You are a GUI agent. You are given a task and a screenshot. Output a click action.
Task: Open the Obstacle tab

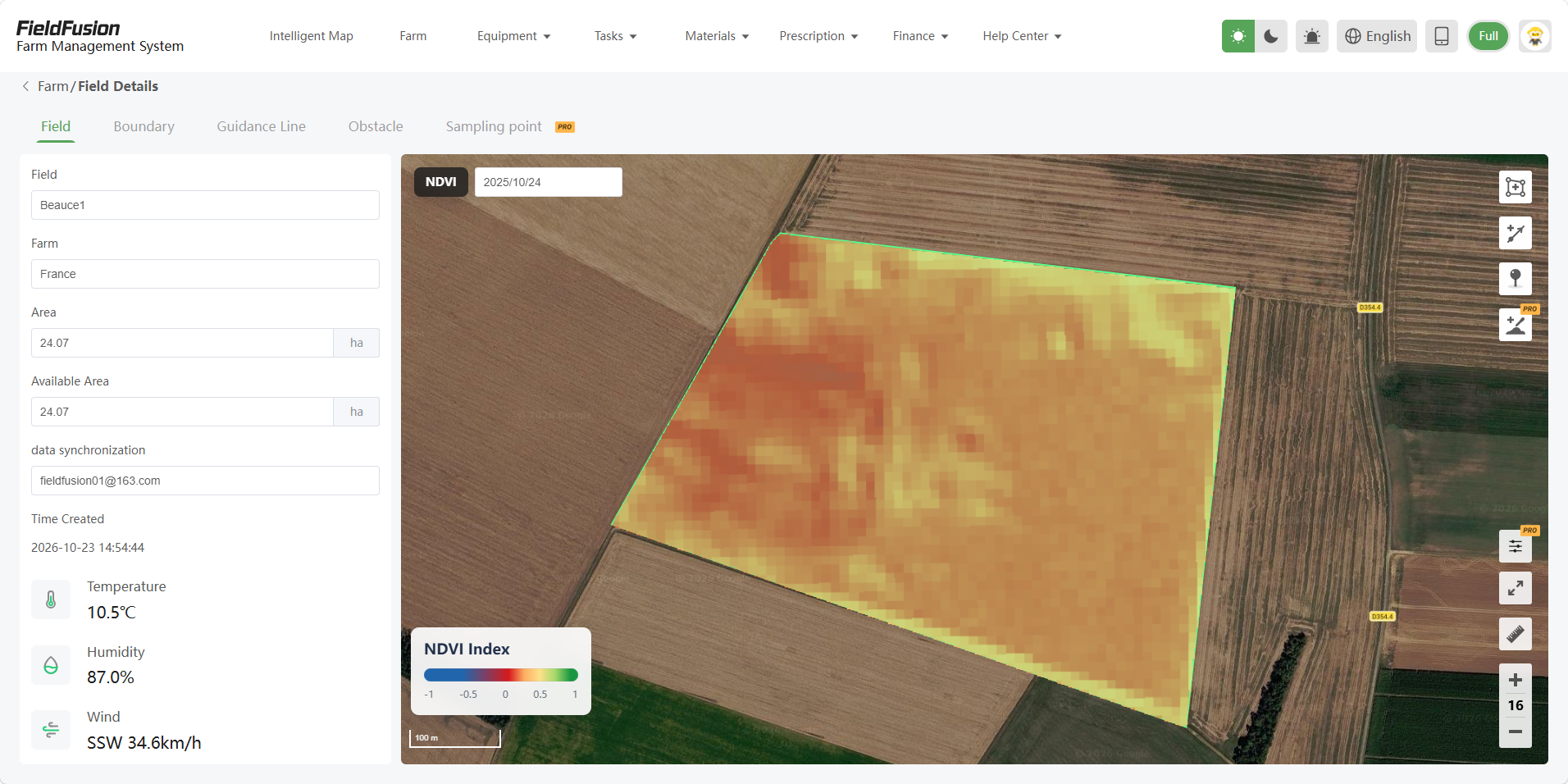(x=376, y=126)
